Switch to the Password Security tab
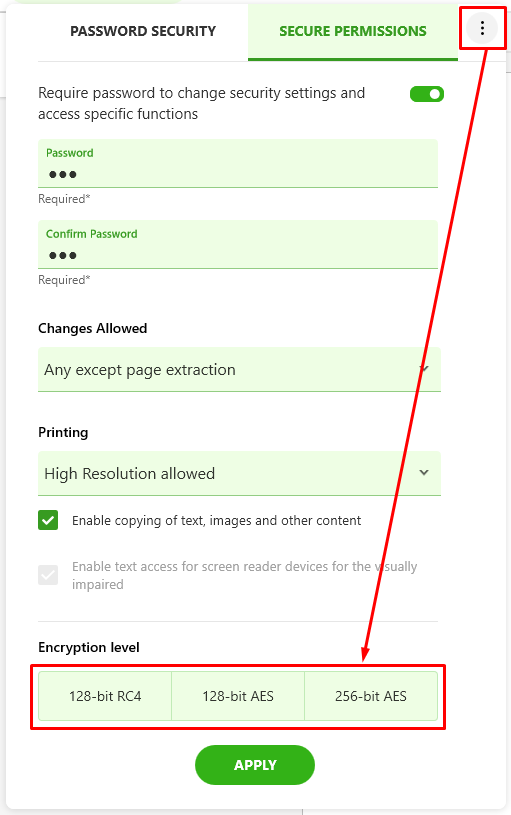The height and width of the screenshot is (815, 511). click(143, 31)
